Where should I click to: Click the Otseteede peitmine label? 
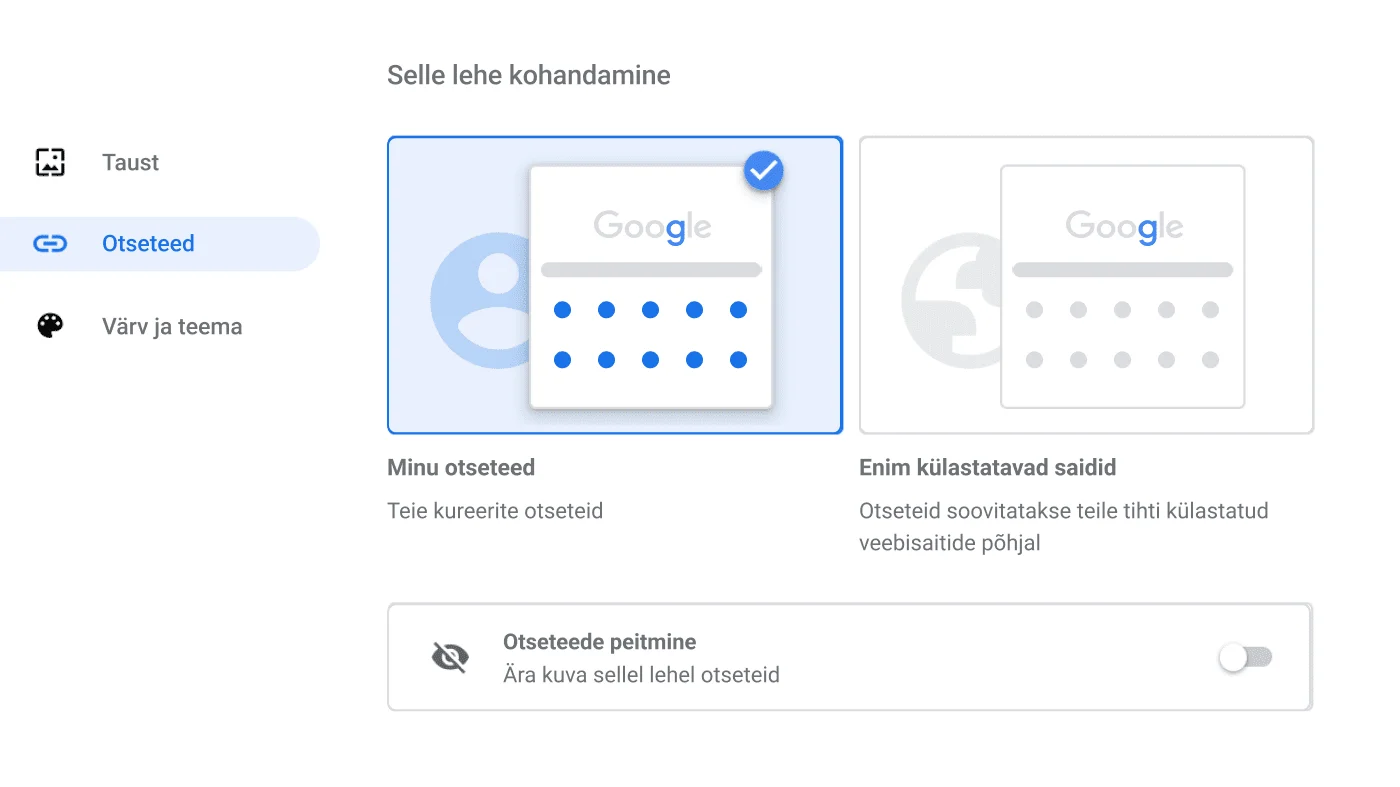click(x=599, y=641)
